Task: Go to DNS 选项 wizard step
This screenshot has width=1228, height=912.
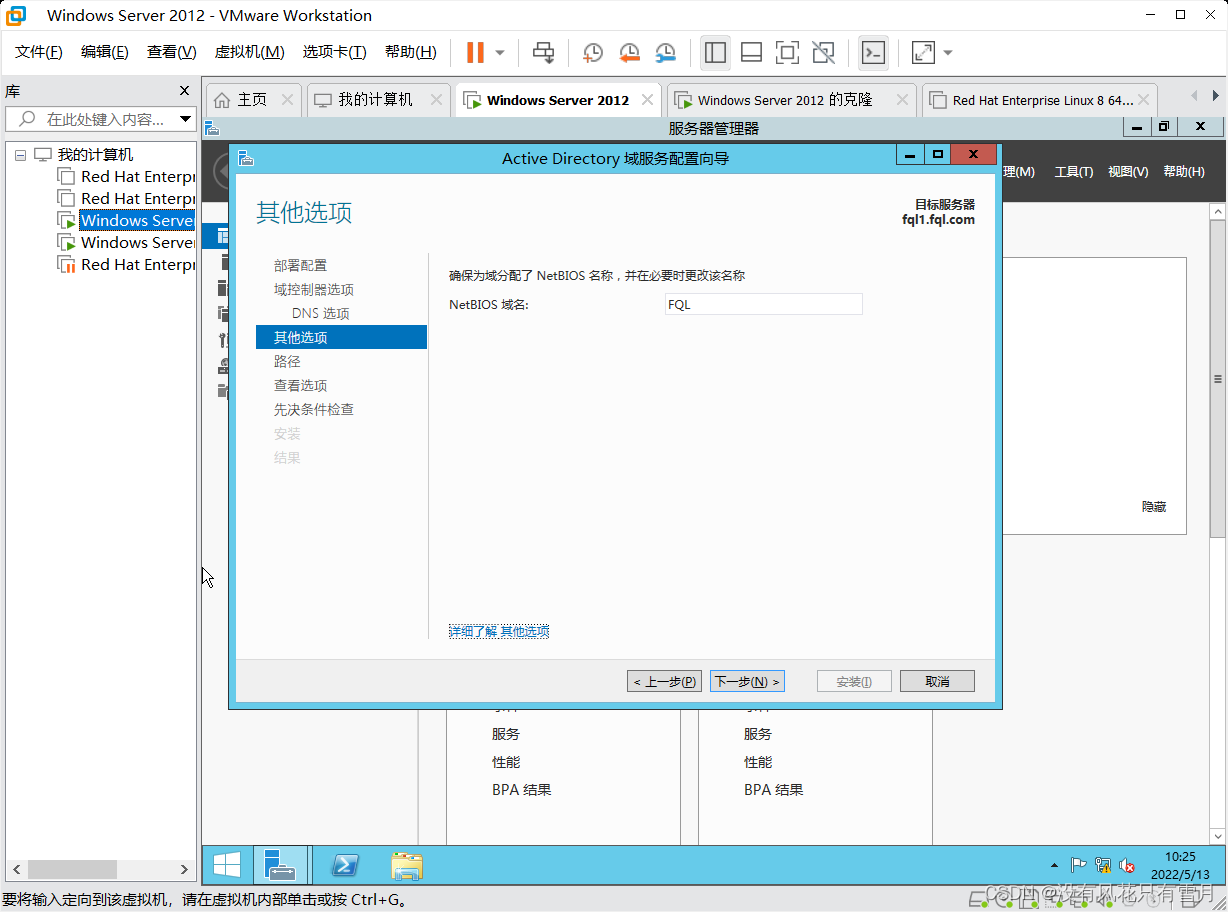Action: pos(321,313)
